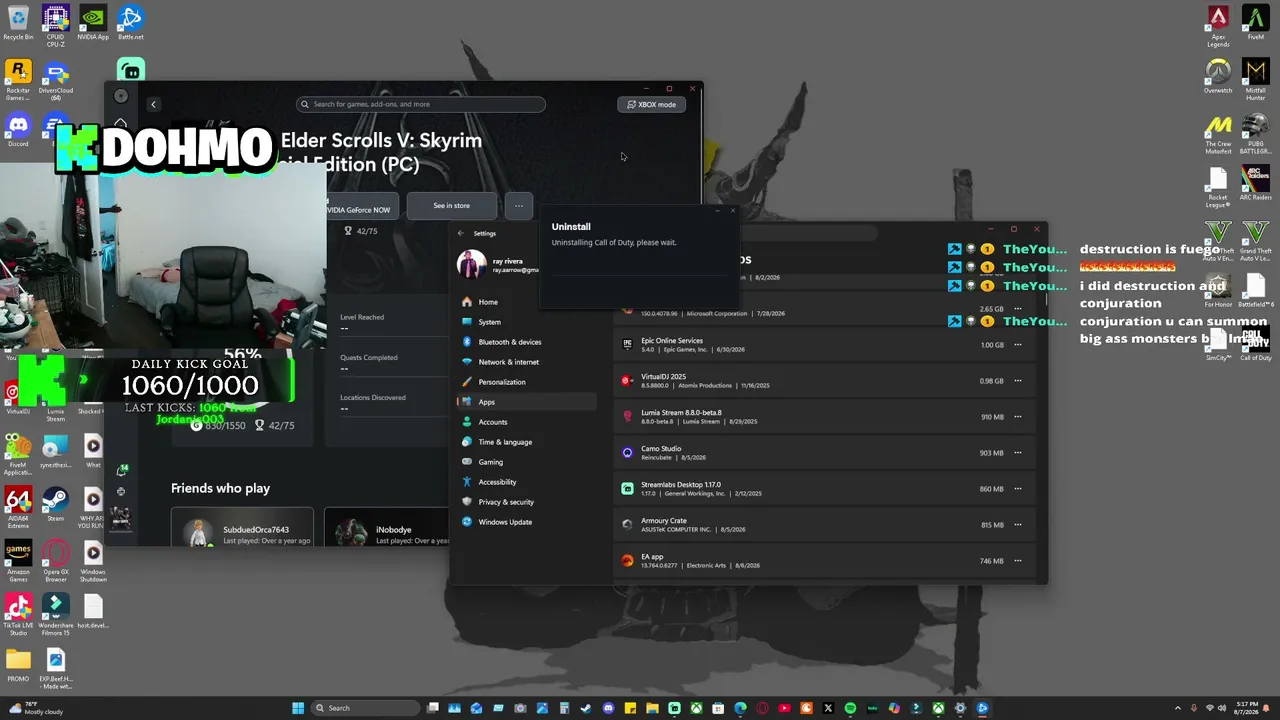Open Discord desktop shortcut
The image size is (1280, 720).
pos(18,129)
